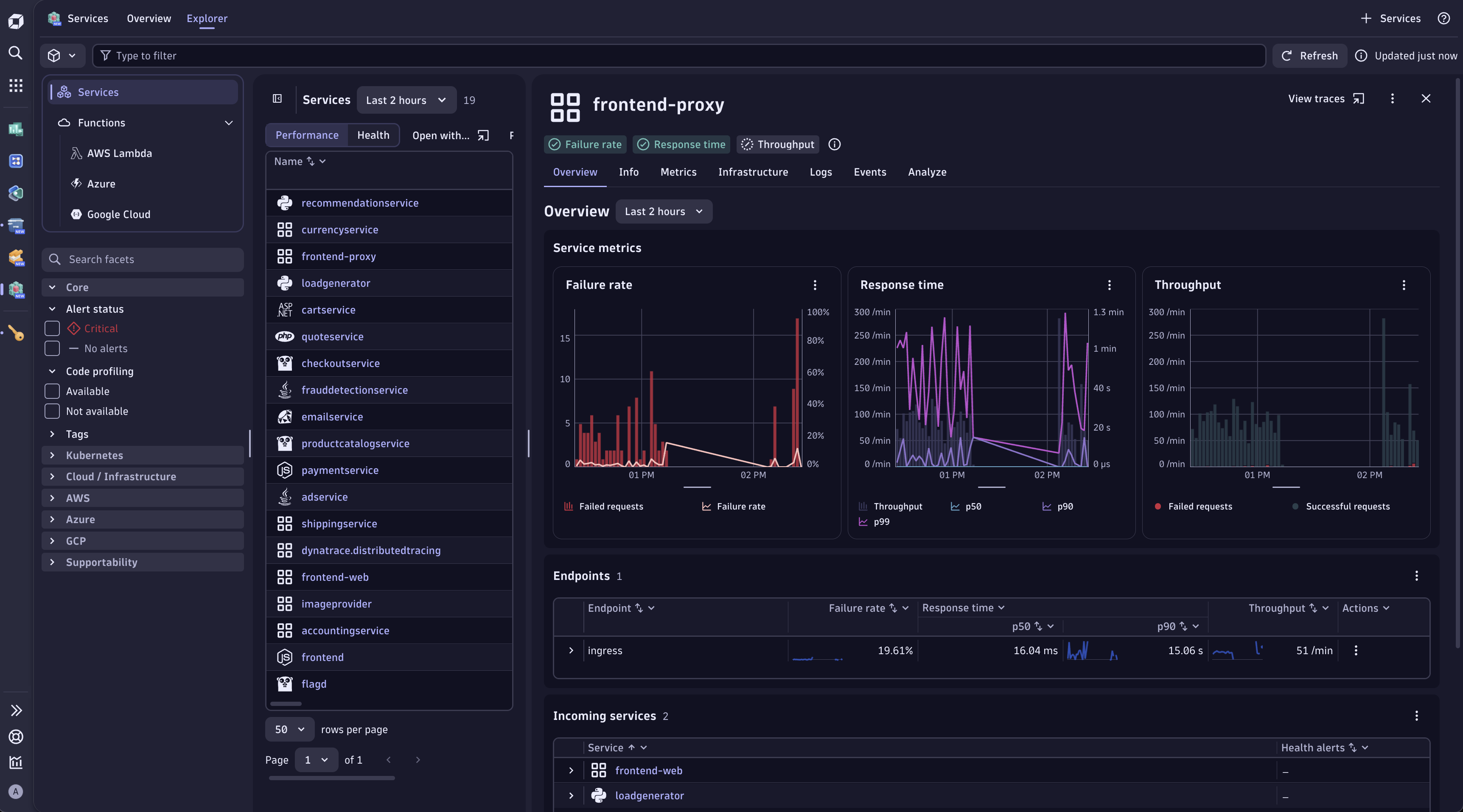Open the Last 2 hours timeframe dropdown

pos(406,100)
